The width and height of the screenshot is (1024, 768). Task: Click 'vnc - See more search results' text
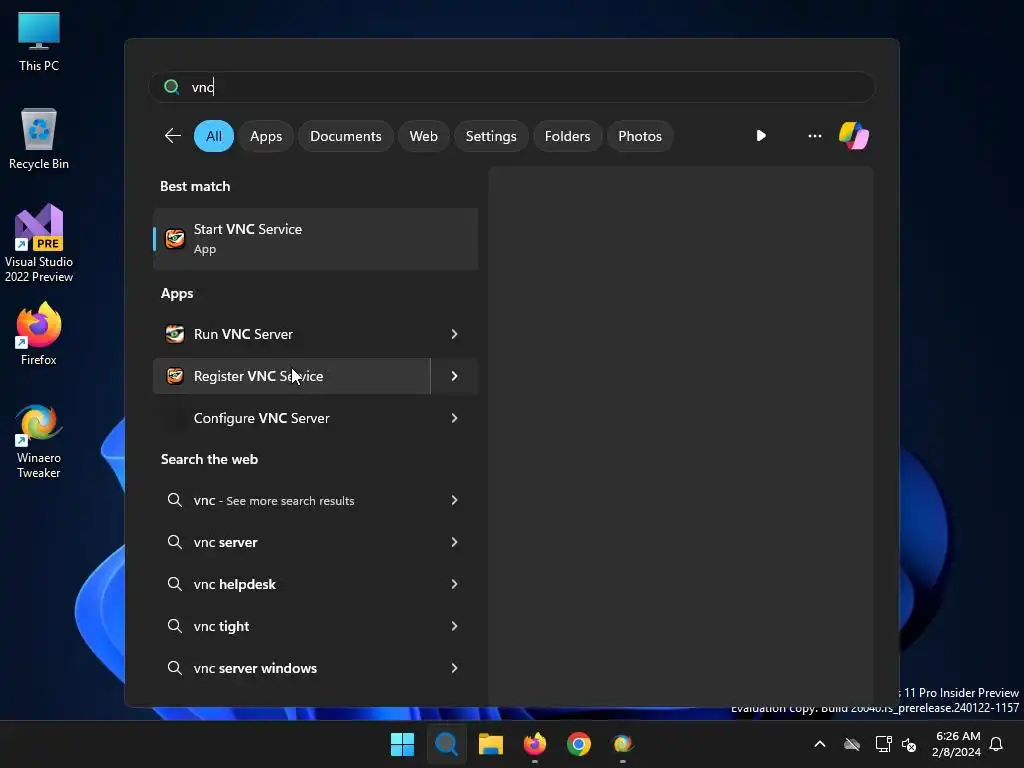point(274,500)
